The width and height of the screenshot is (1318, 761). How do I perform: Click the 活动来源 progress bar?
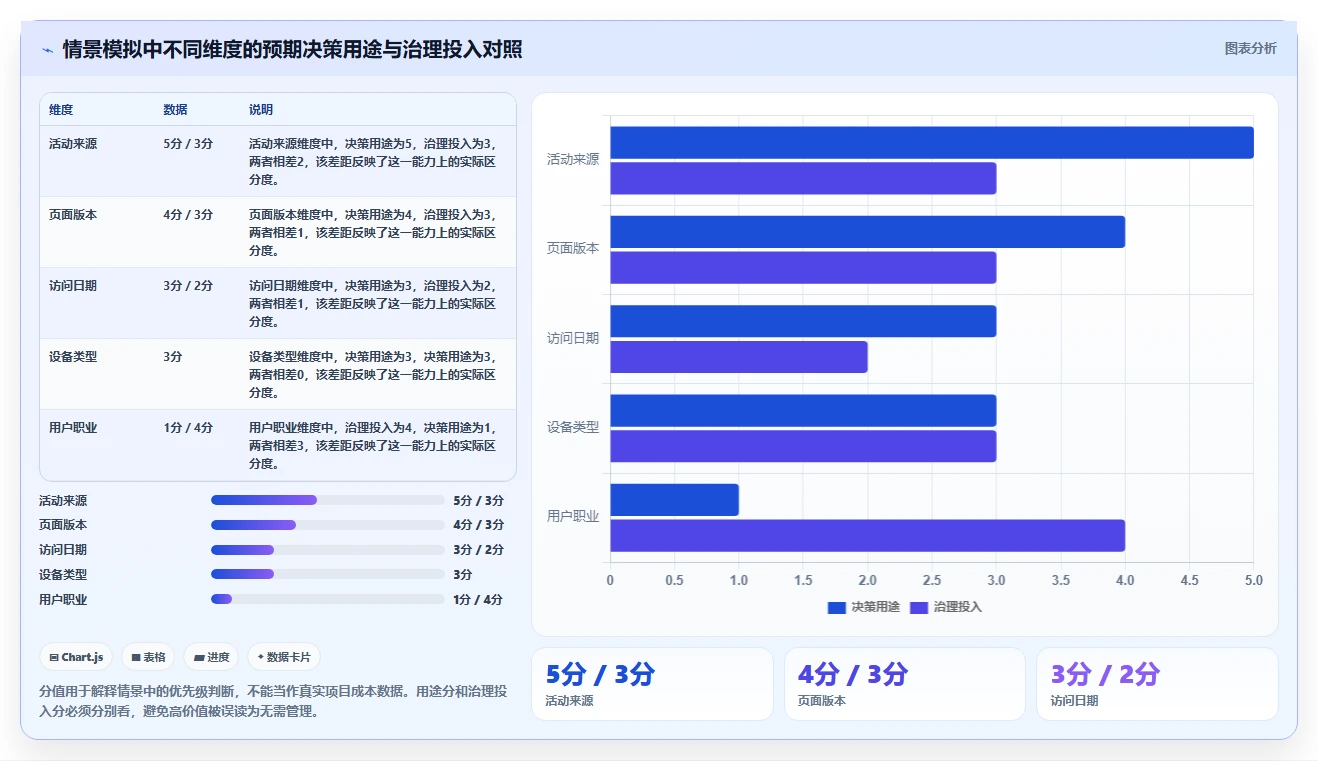pos(327,500)
